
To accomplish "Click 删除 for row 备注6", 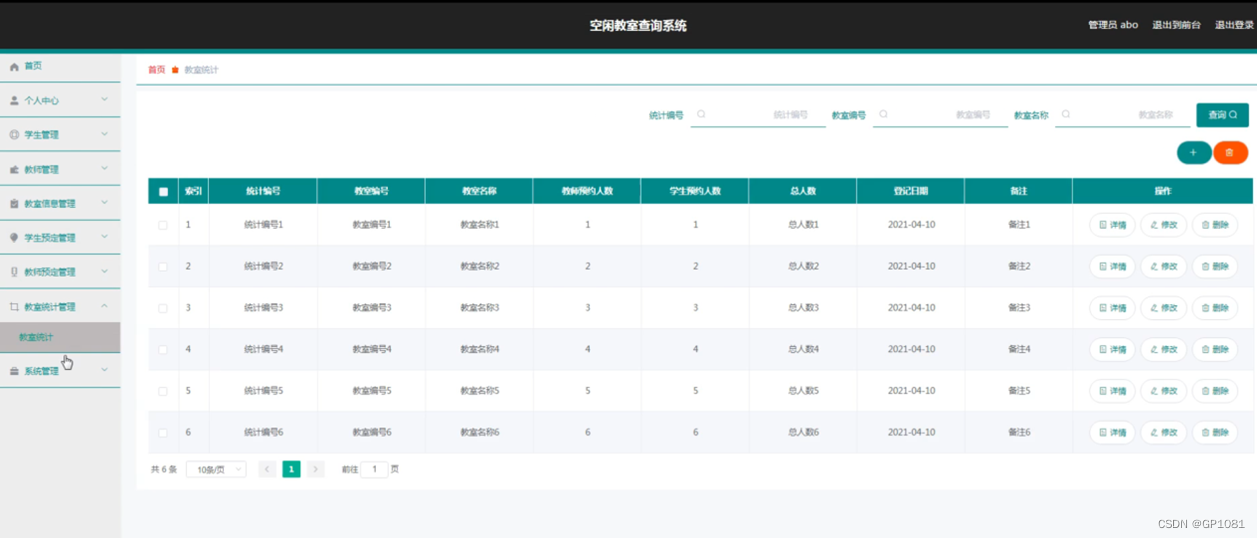I will click(x=1214, y=433).
